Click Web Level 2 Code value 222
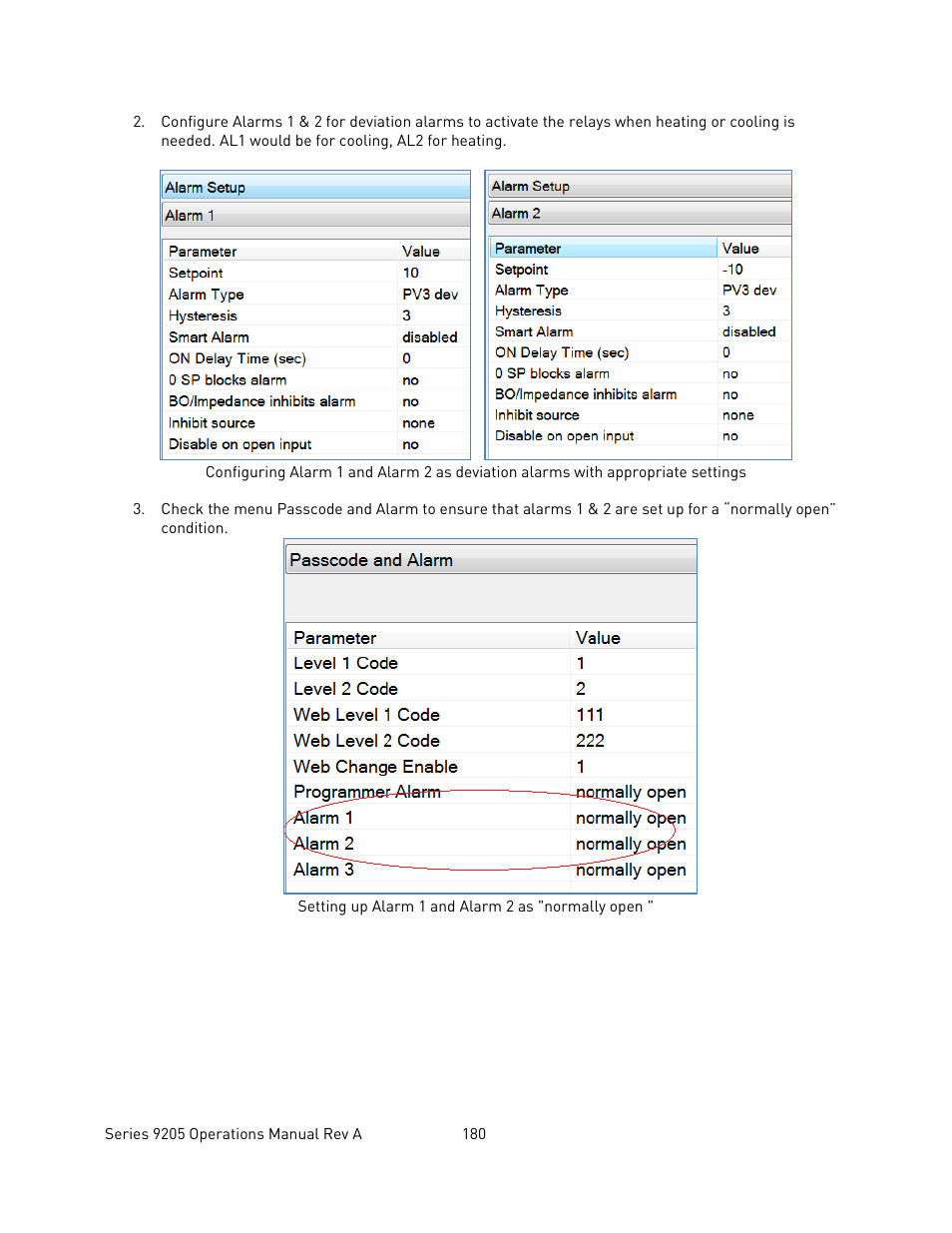This screenshot has width=952, height=1233. (x=590, y=741)
